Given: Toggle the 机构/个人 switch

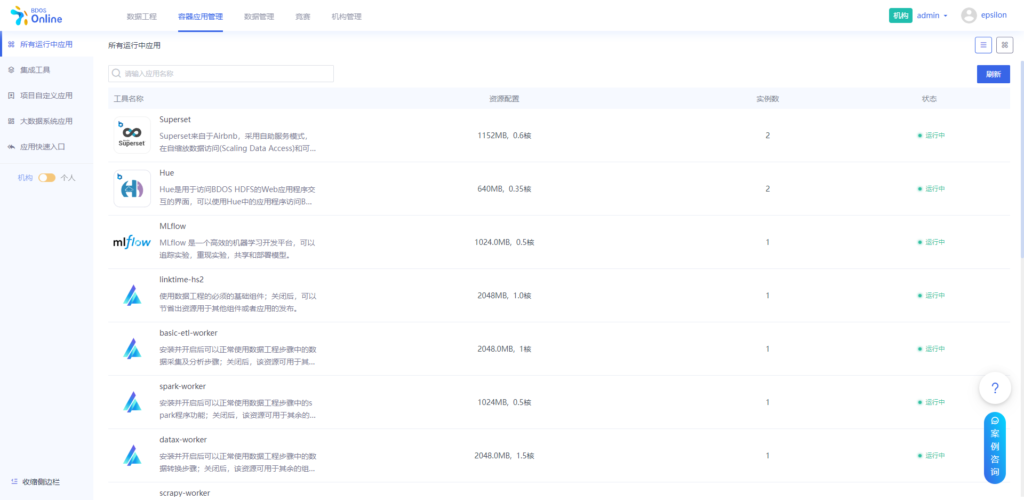Looking at the screenshot, I should [46, 178].
